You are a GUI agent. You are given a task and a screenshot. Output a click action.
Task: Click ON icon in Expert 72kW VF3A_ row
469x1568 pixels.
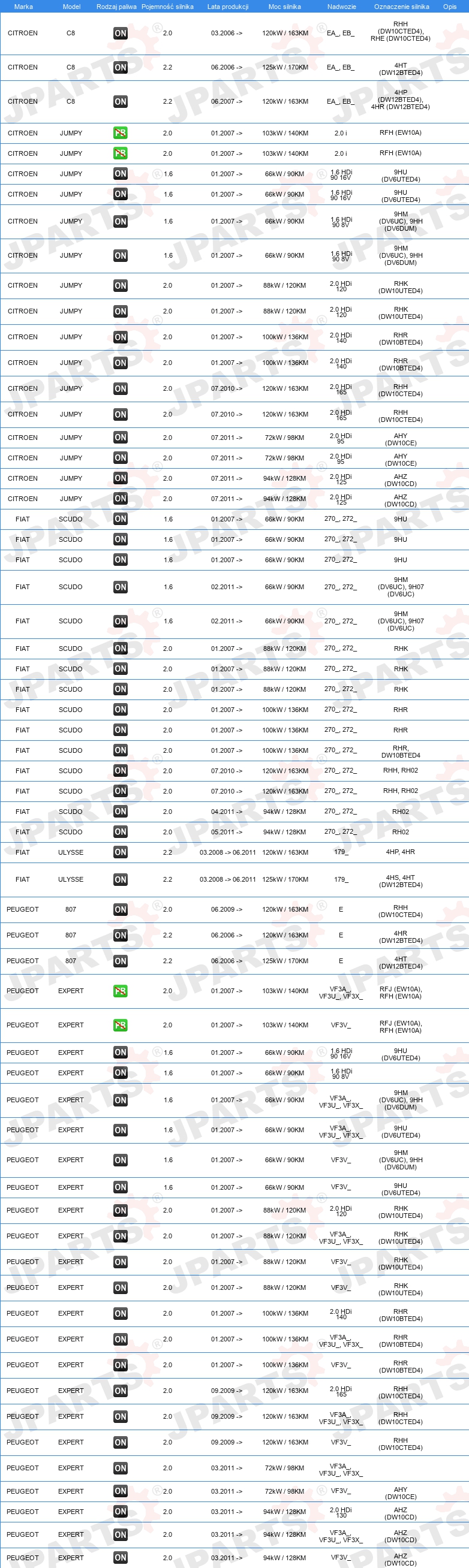121,1468
